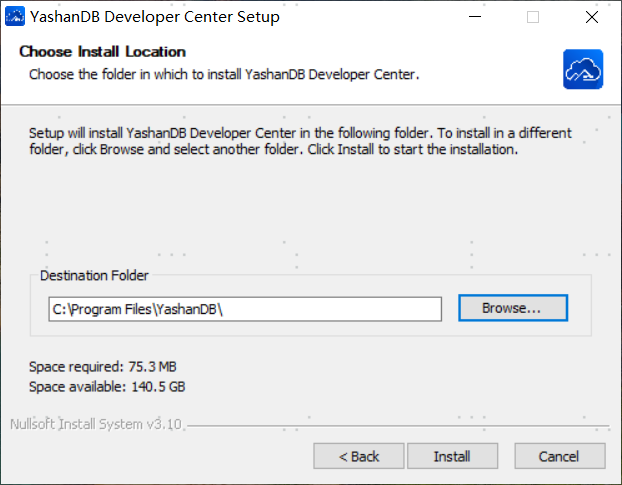The height and width of the screenshot is (485, 622).
Task: Focus the destination folder path field
Action: point(245,309)
